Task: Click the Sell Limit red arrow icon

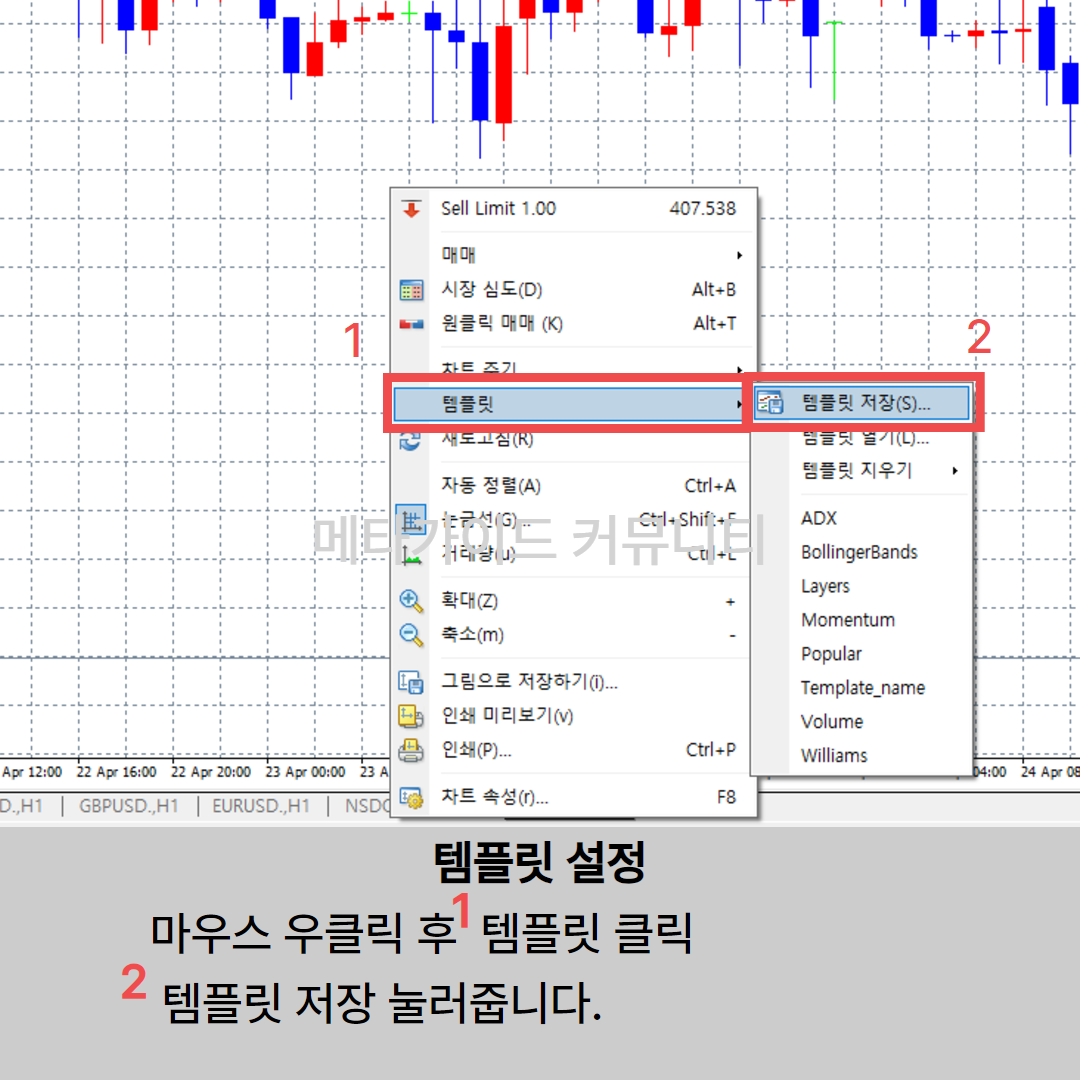Action: [x=411, y=209]
